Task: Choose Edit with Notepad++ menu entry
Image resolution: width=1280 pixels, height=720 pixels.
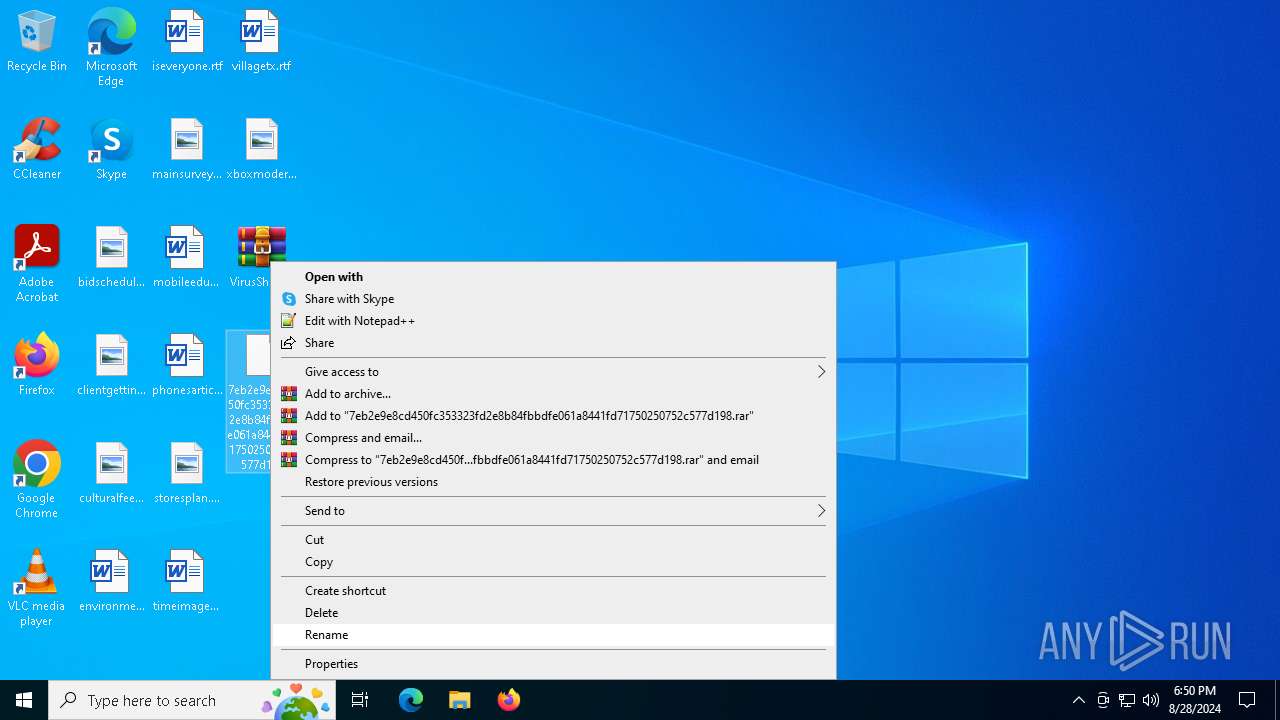Action: coord(553,321)
